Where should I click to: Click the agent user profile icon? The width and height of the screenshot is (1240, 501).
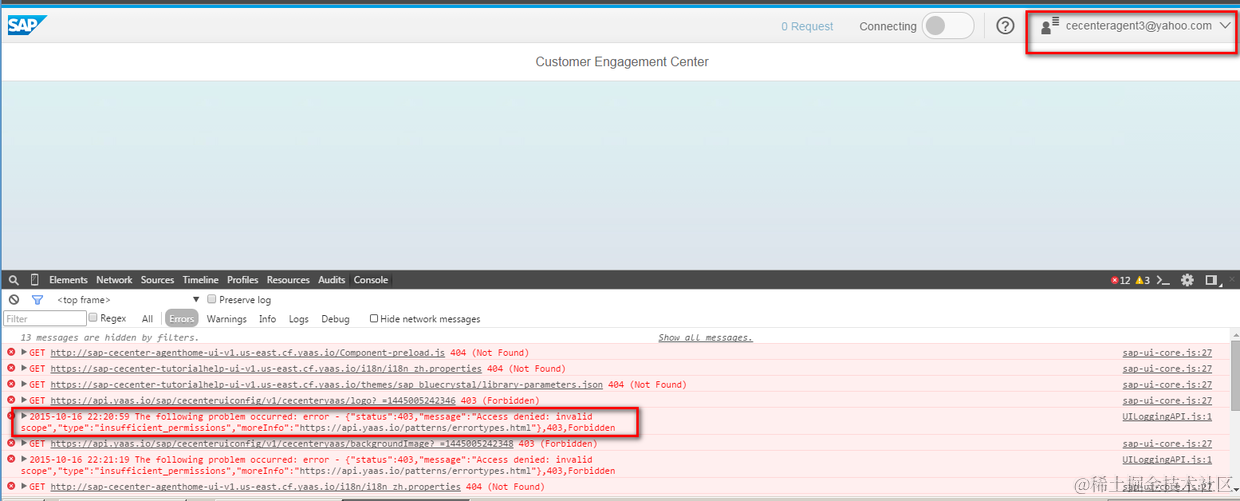[1049, 27]
